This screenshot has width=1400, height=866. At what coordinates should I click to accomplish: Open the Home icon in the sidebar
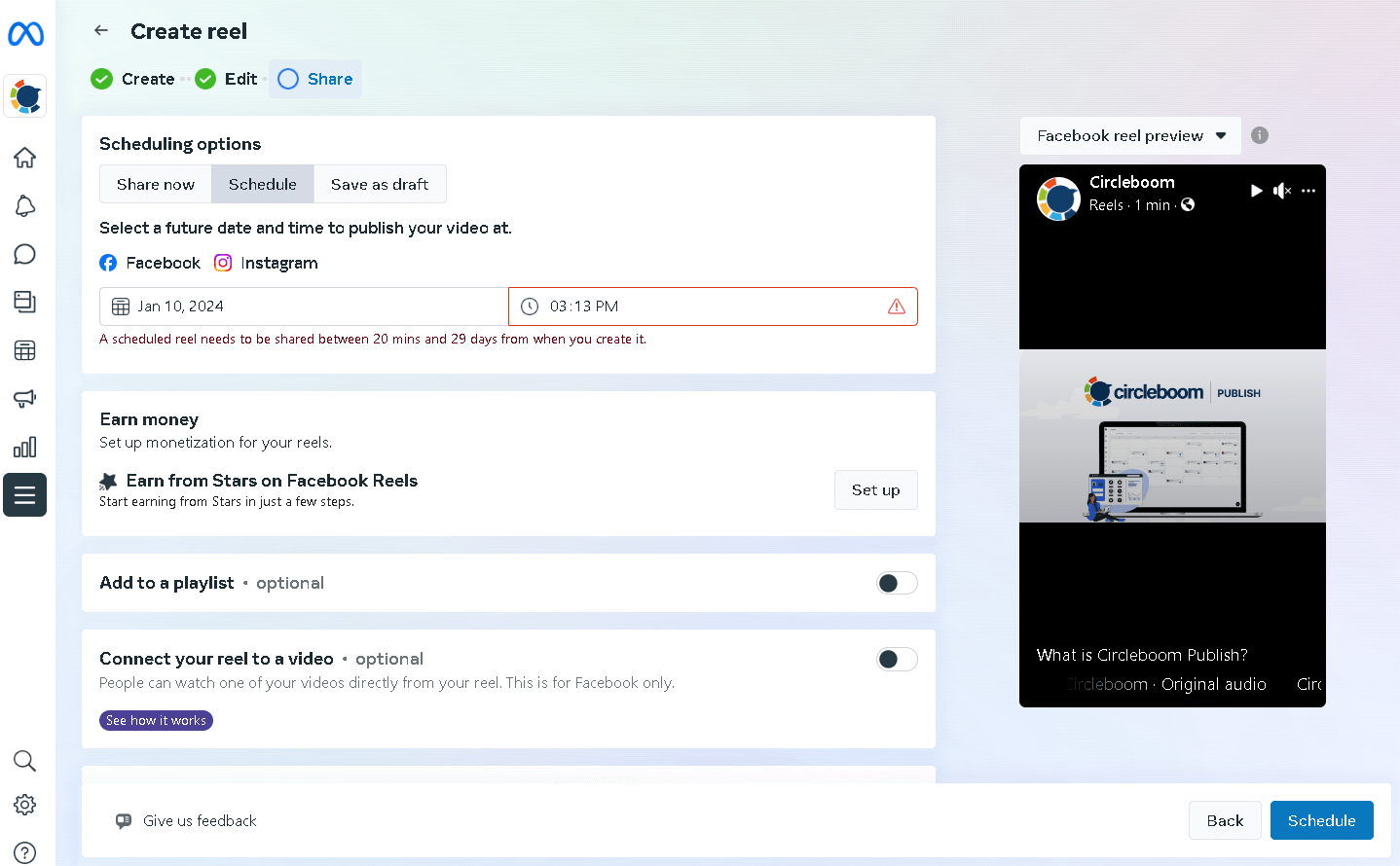pos(24,157)
